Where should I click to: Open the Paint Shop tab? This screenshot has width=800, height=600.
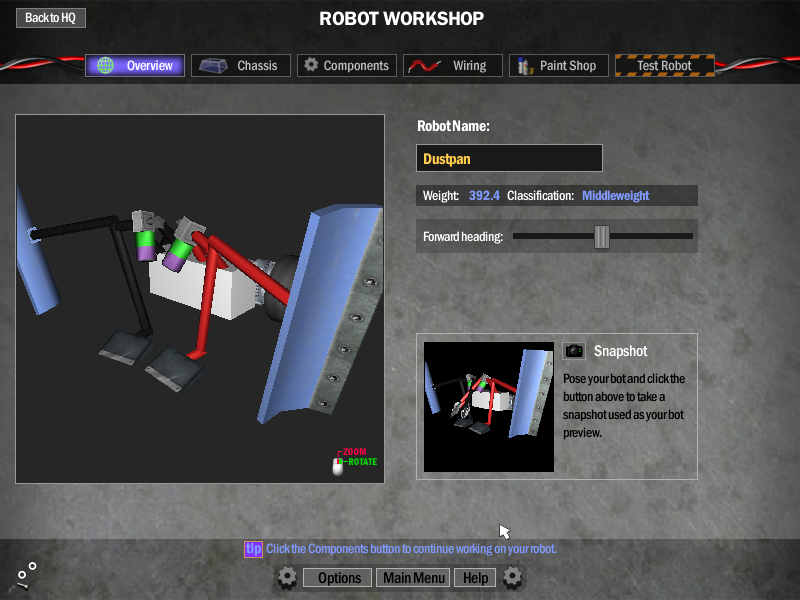559,65
